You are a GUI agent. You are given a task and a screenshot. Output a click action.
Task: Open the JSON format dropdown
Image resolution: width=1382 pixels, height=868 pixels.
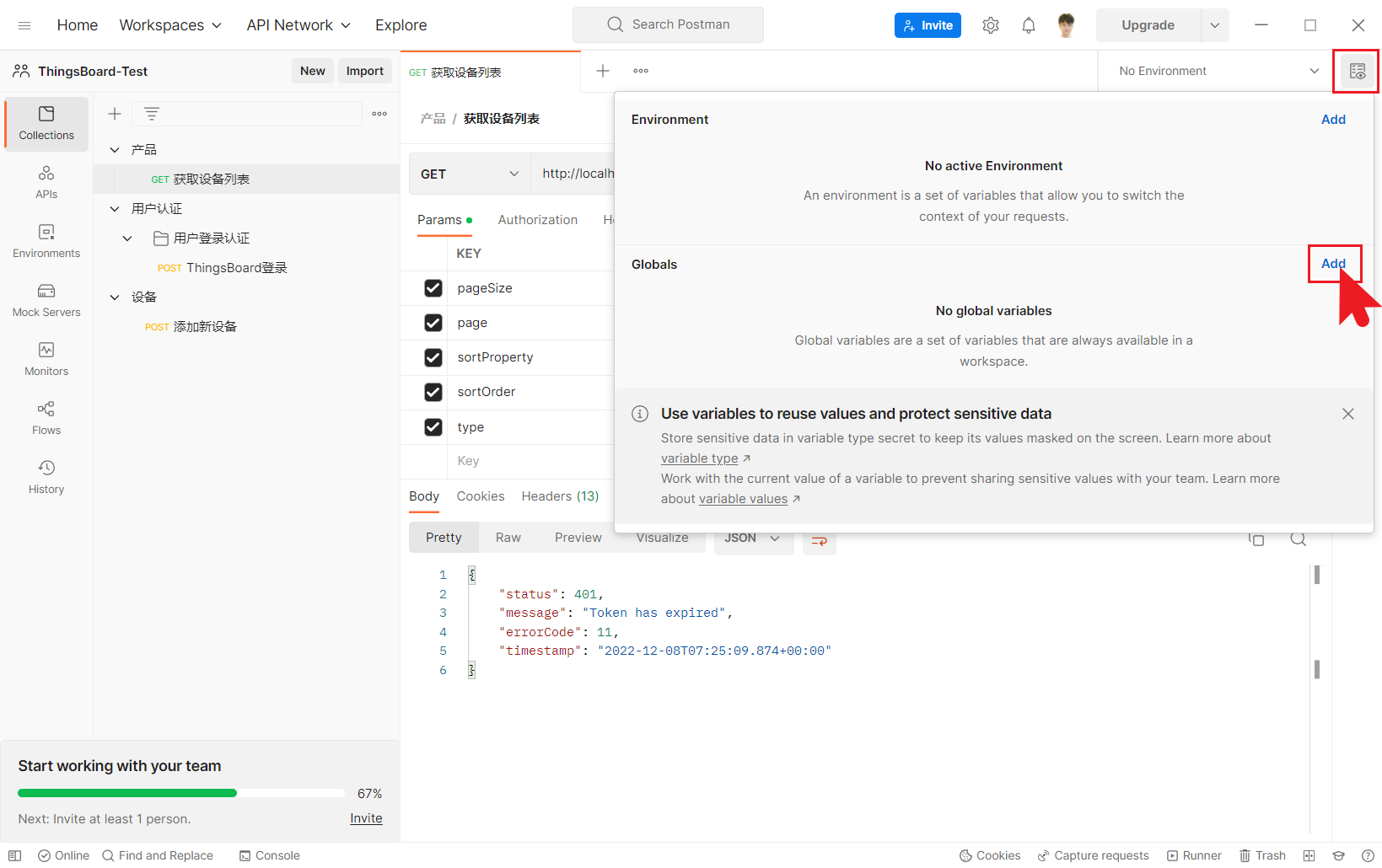753,539
